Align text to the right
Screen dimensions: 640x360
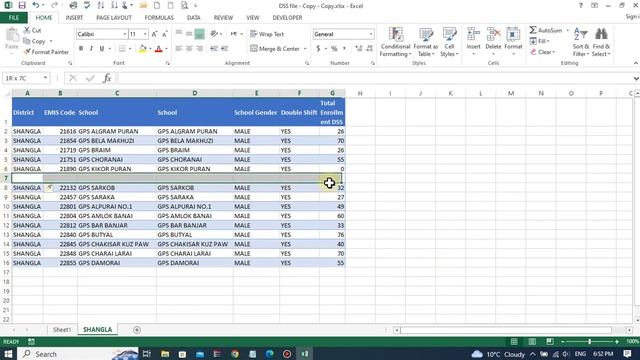coord(200,49)
